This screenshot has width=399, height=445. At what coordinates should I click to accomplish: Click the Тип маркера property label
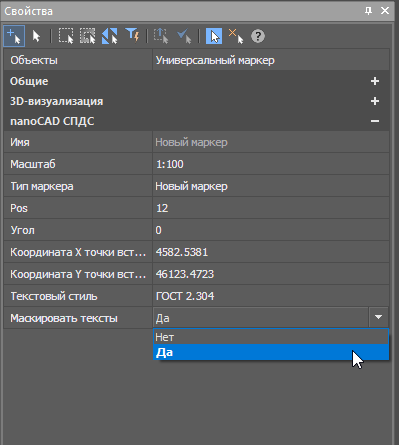tap(42, 186)
